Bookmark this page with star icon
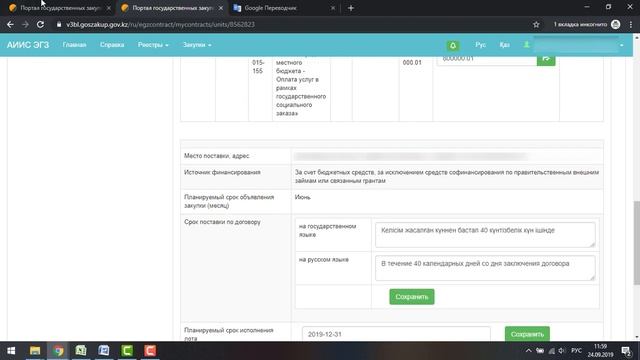 (536, 24)
